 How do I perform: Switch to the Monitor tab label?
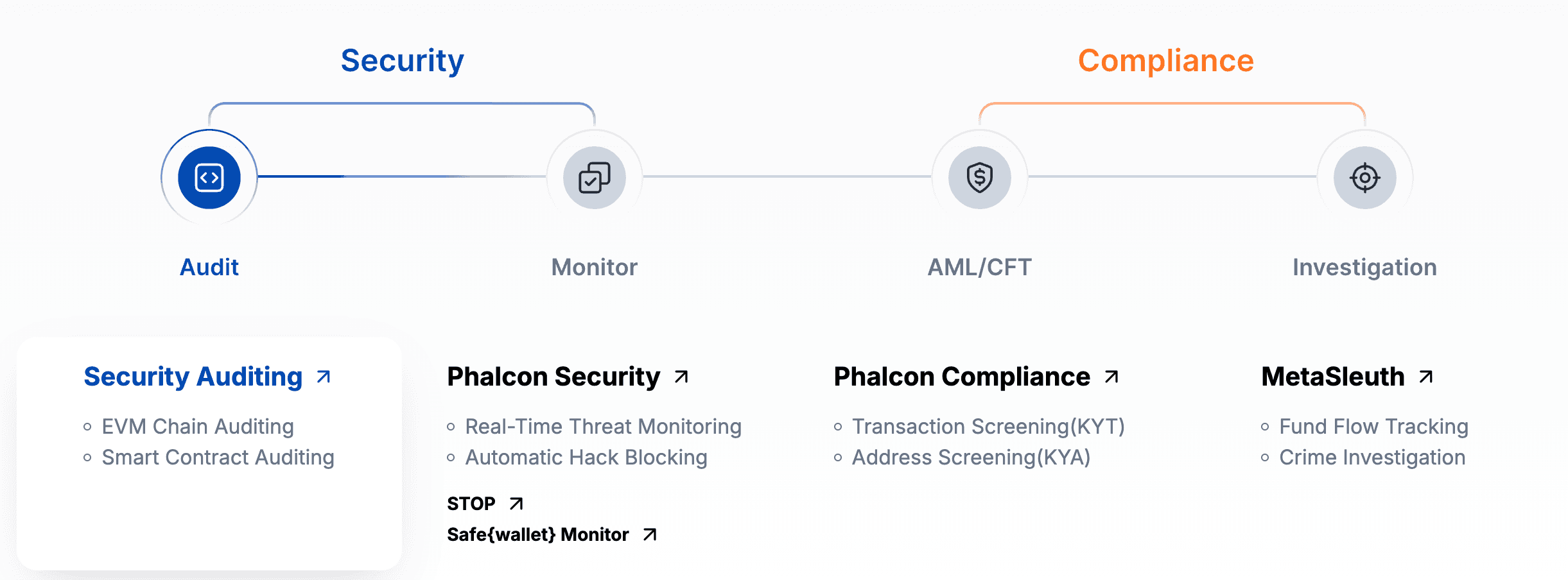[x=595, y=267]
